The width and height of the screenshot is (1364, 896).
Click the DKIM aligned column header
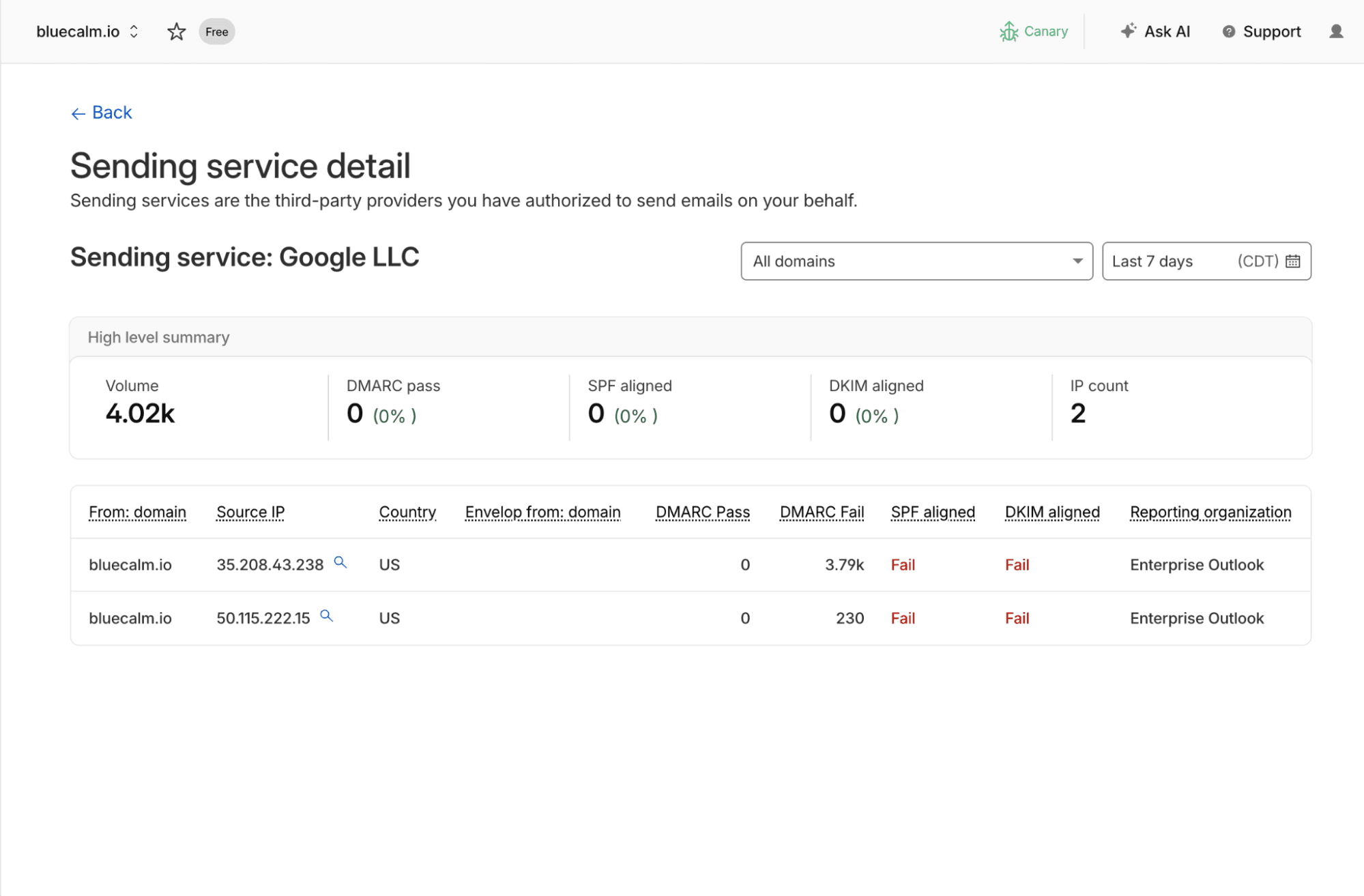point(1052,512)
